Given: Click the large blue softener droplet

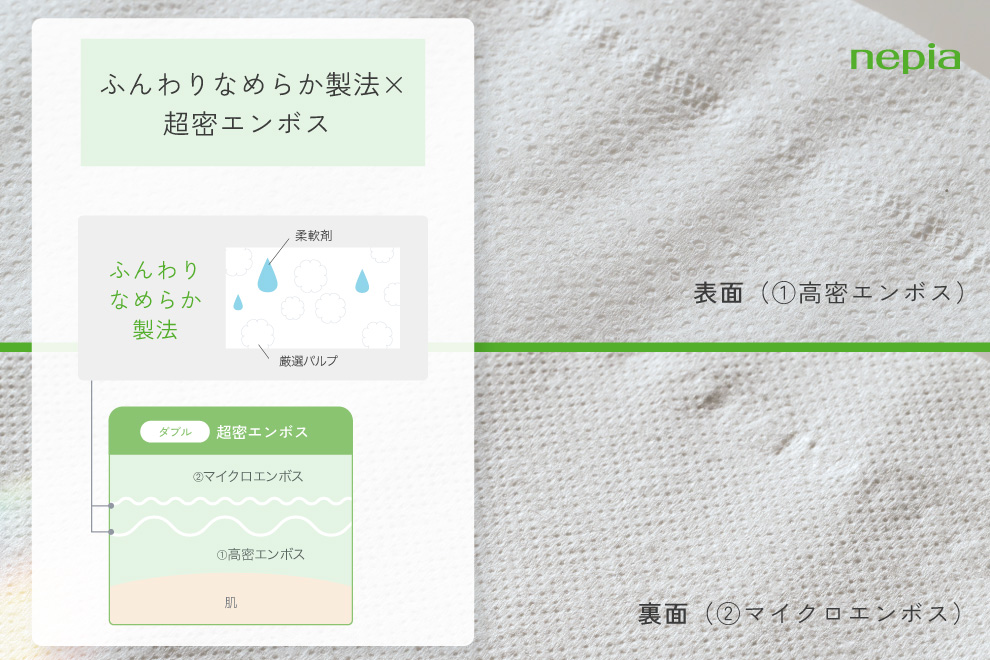Looking at the screenshot, I should tap(266, 276).
